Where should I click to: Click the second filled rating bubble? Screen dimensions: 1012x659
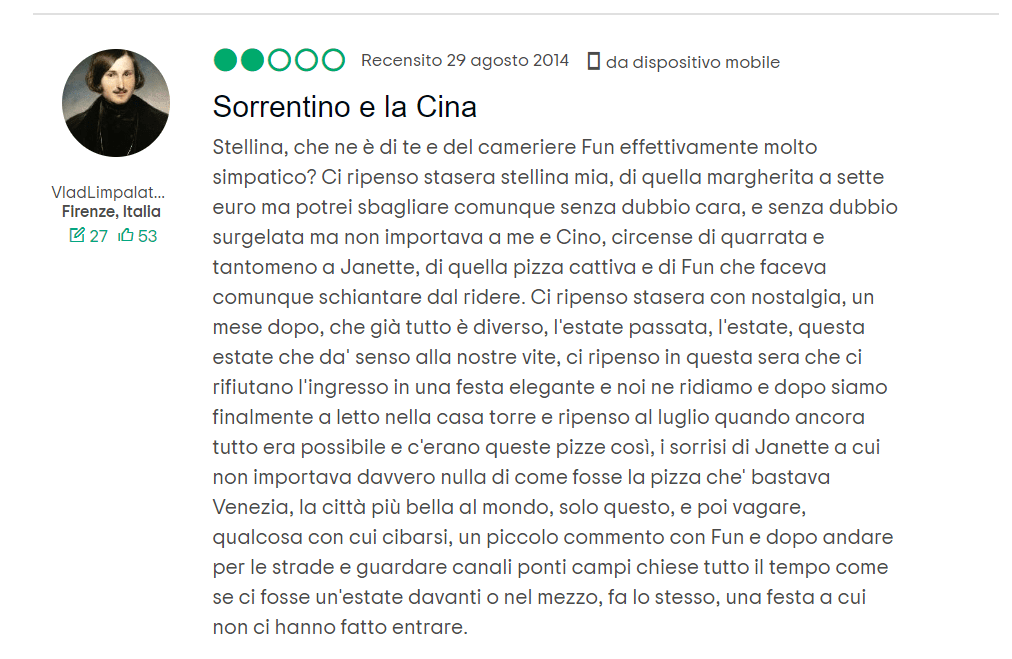pos(253,60)
